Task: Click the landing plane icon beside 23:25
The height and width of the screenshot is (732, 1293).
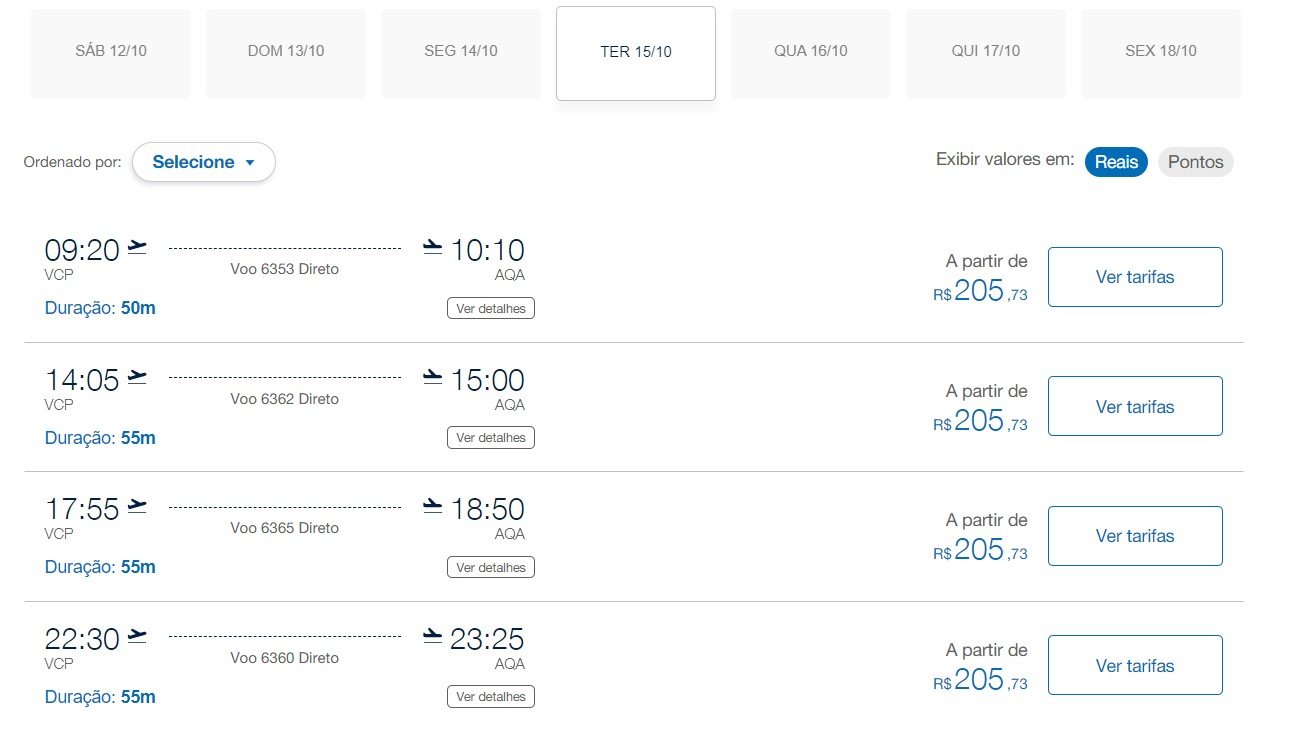Action: pyautogui.click(x=432, y=636)
